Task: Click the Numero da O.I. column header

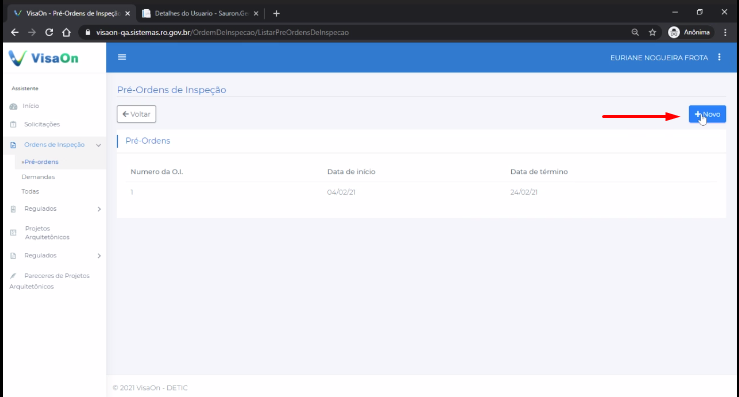Action: pyautogui.click(x=156, y=172)
